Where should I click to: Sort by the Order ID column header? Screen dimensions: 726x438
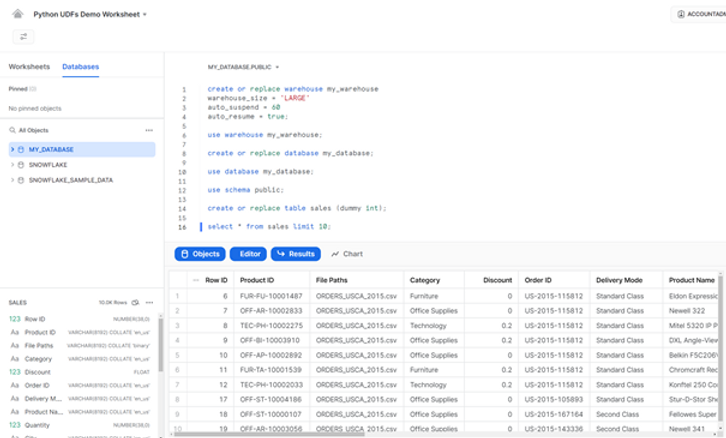pos(554,280)
